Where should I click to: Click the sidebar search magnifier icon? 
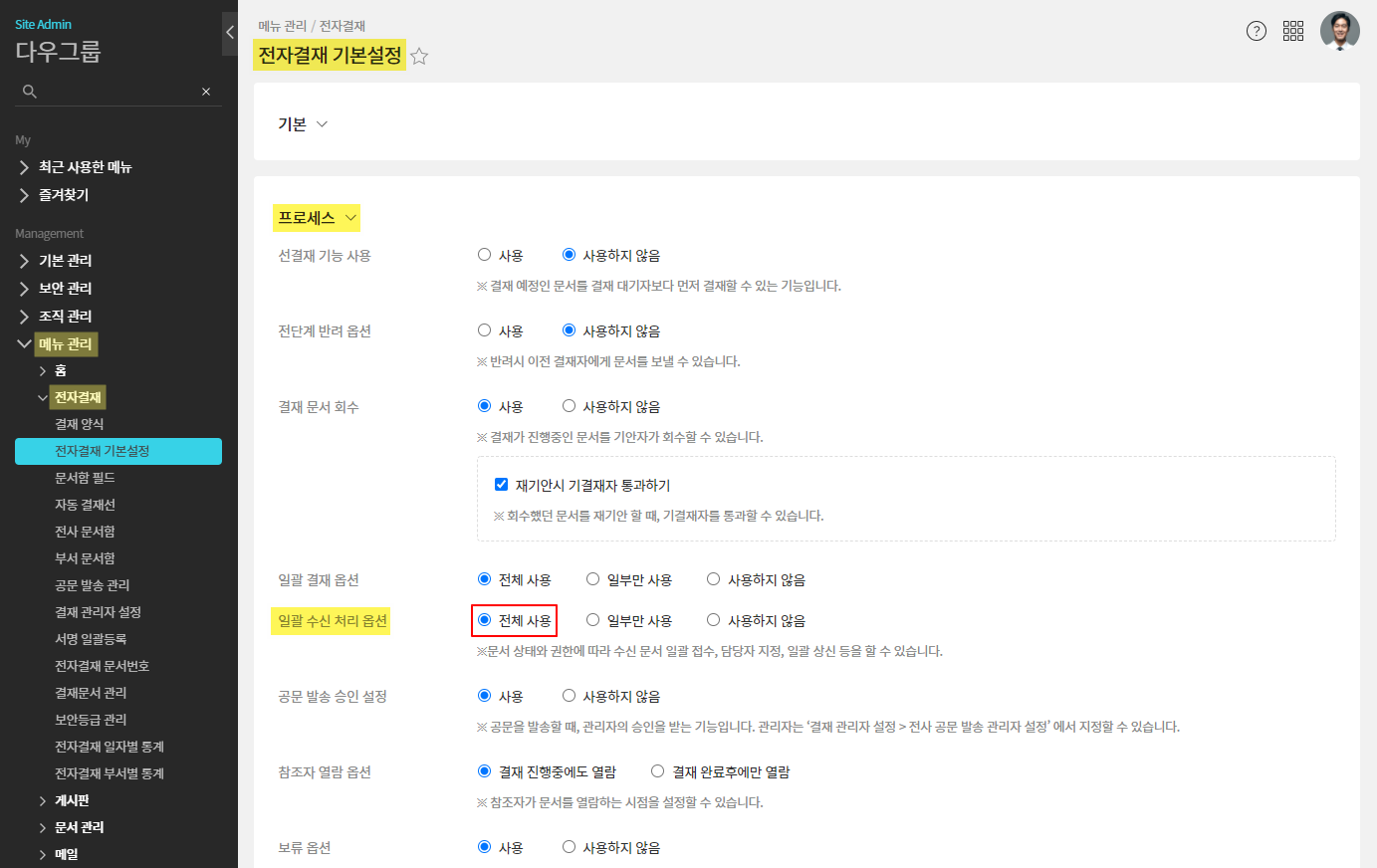30,92
